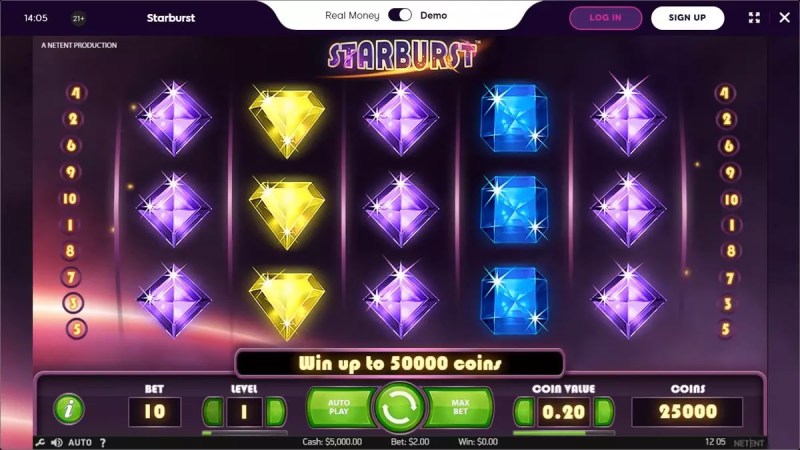Decrease bet level with left arrow
Viewport: 800px width, 450px height.
click(x=213, y=411)
